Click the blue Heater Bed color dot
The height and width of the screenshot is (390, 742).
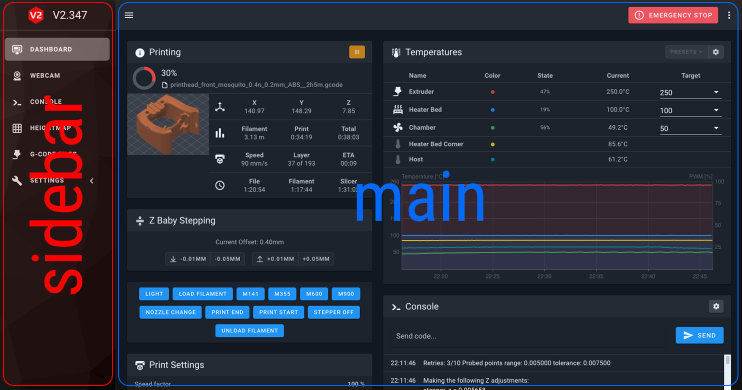pos(493,110)
